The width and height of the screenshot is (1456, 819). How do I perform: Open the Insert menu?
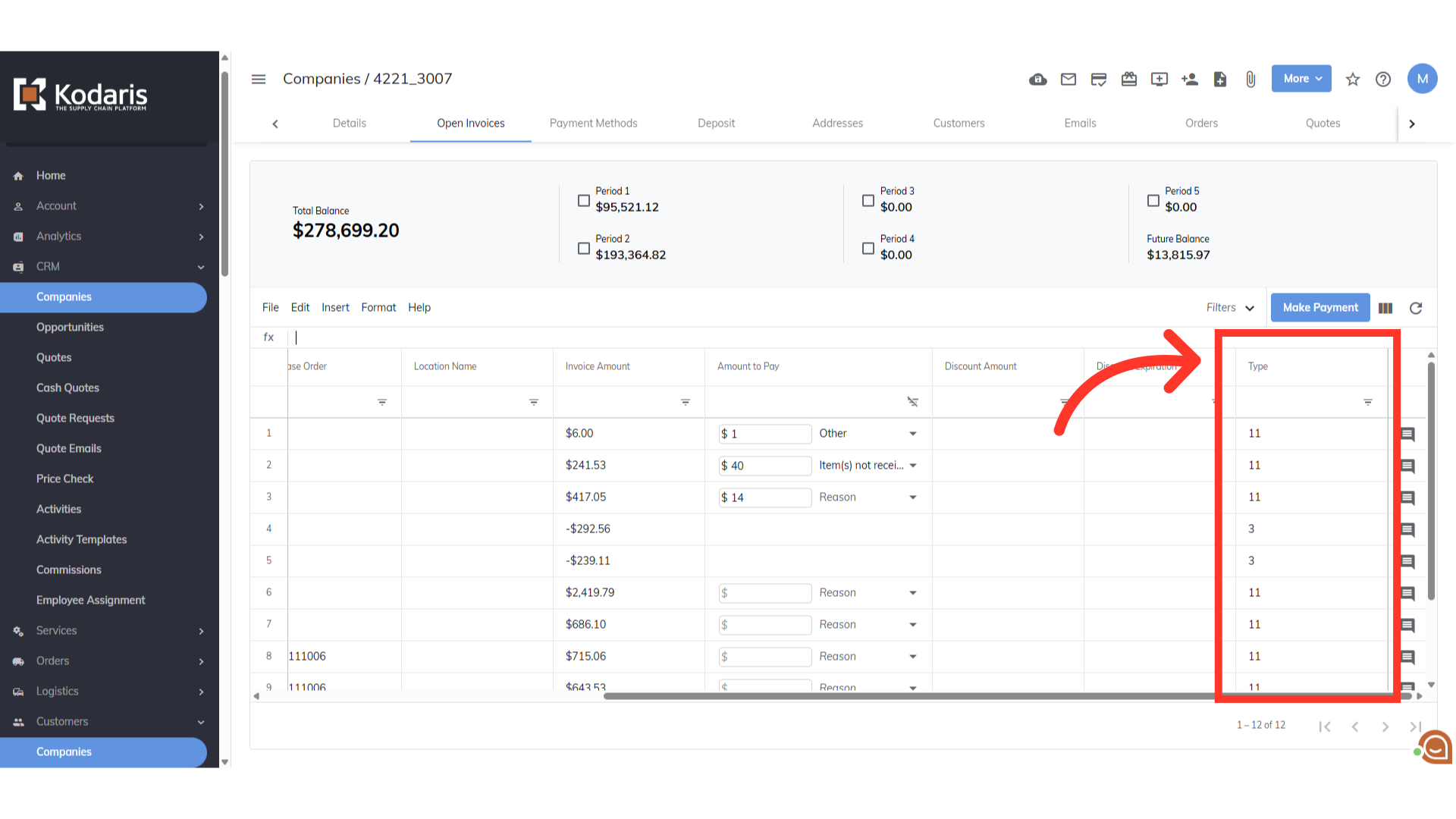coord(334,308)
